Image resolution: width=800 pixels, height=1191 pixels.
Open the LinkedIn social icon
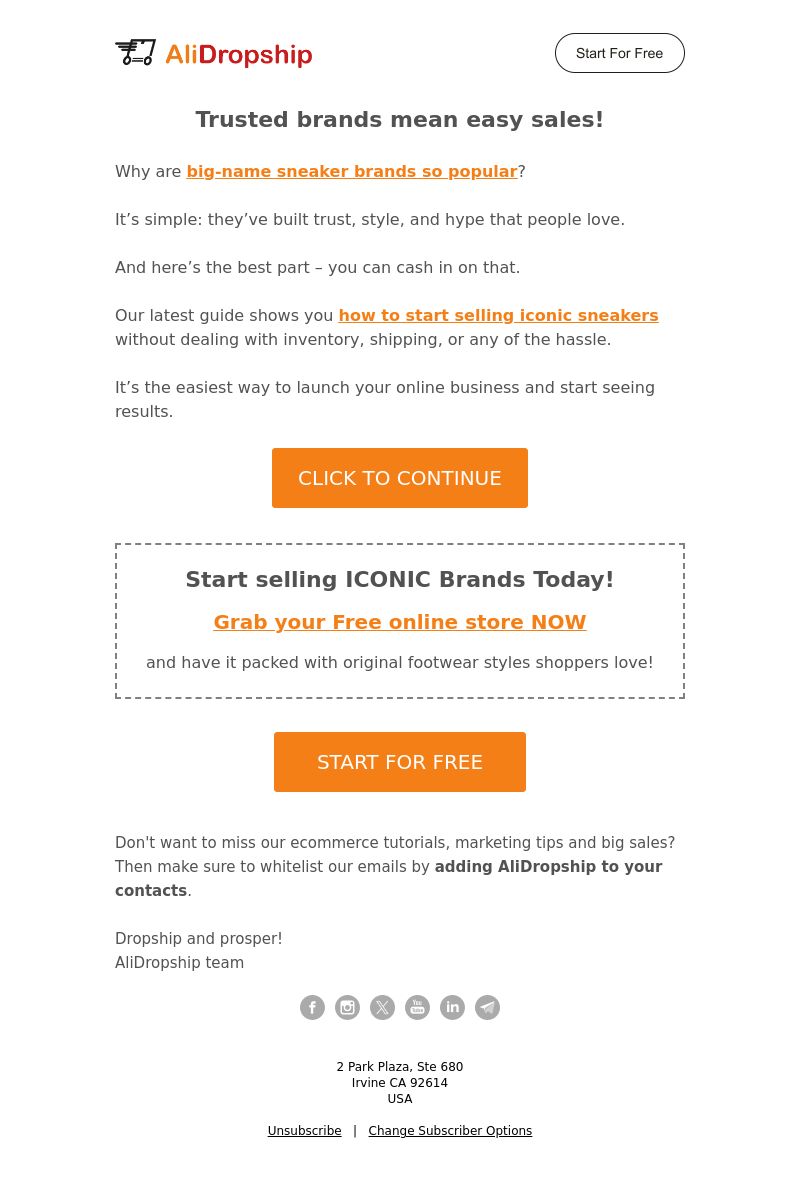452,1007
